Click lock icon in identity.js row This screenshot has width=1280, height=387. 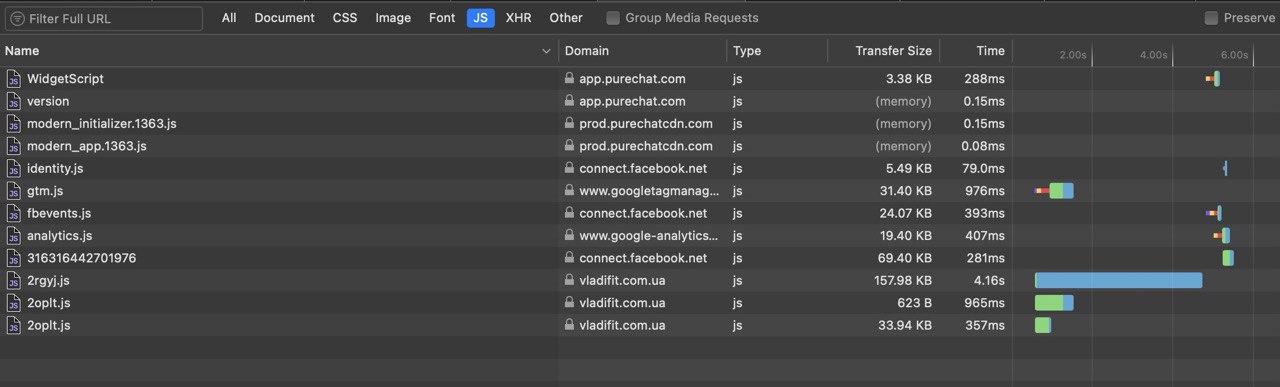[x=569, y=168]
